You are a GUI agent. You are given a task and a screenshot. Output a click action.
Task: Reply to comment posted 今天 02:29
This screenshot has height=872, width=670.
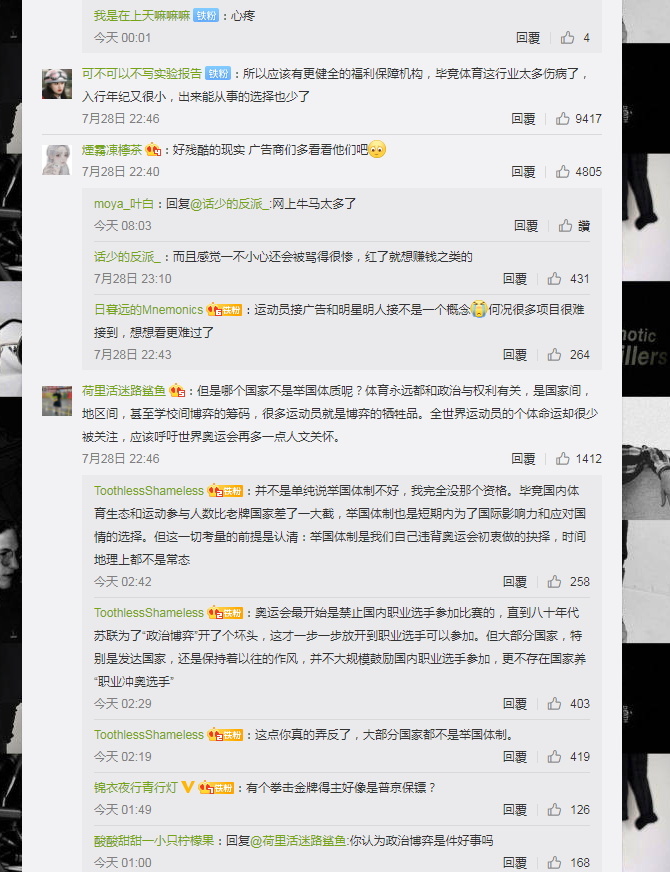coord(515,703)
